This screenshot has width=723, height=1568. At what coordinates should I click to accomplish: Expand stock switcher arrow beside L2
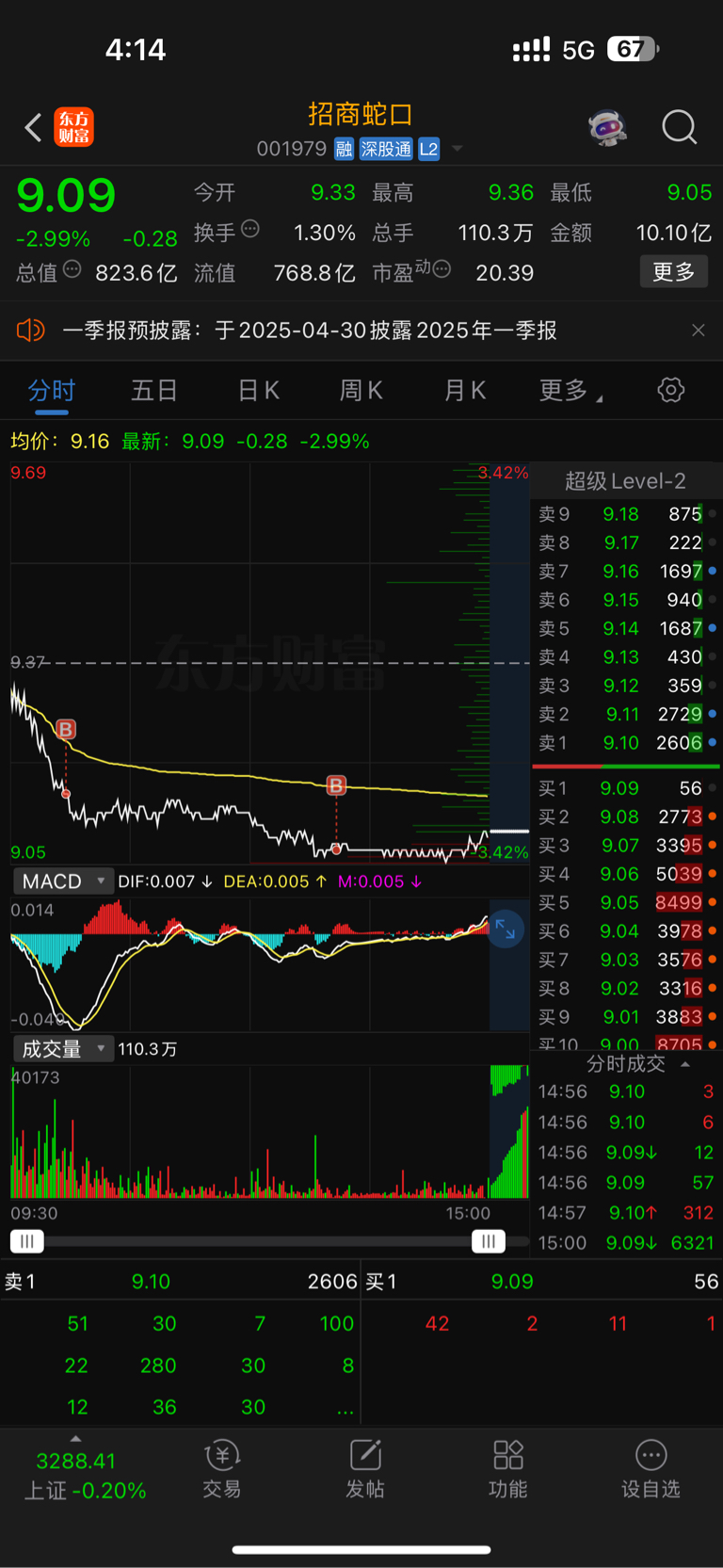(458, 149)
